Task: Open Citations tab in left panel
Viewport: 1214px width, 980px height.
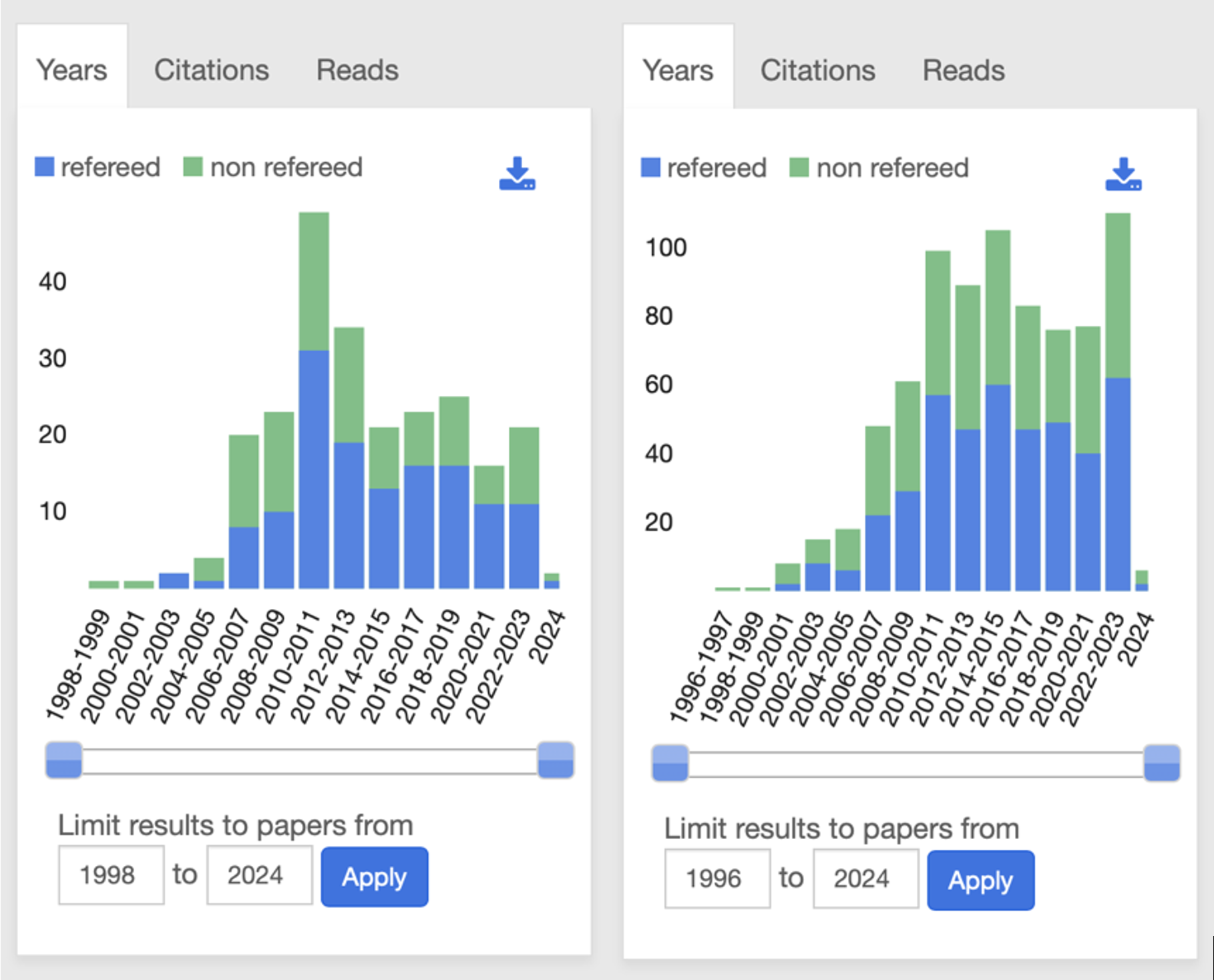Action: (x=211, y=70)
